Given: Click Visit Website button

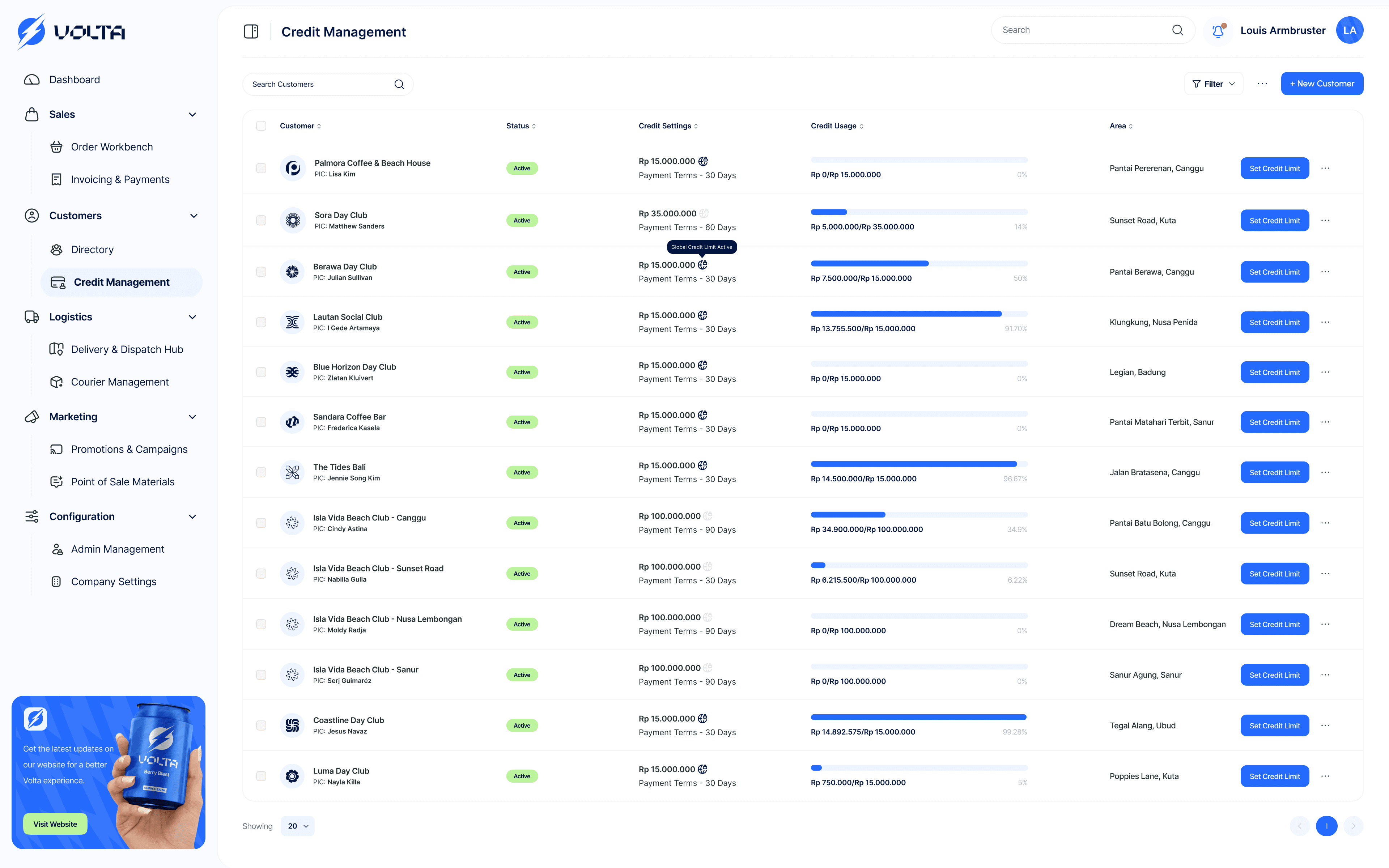Looking at the screenshot, I should (x=55, y=824).
